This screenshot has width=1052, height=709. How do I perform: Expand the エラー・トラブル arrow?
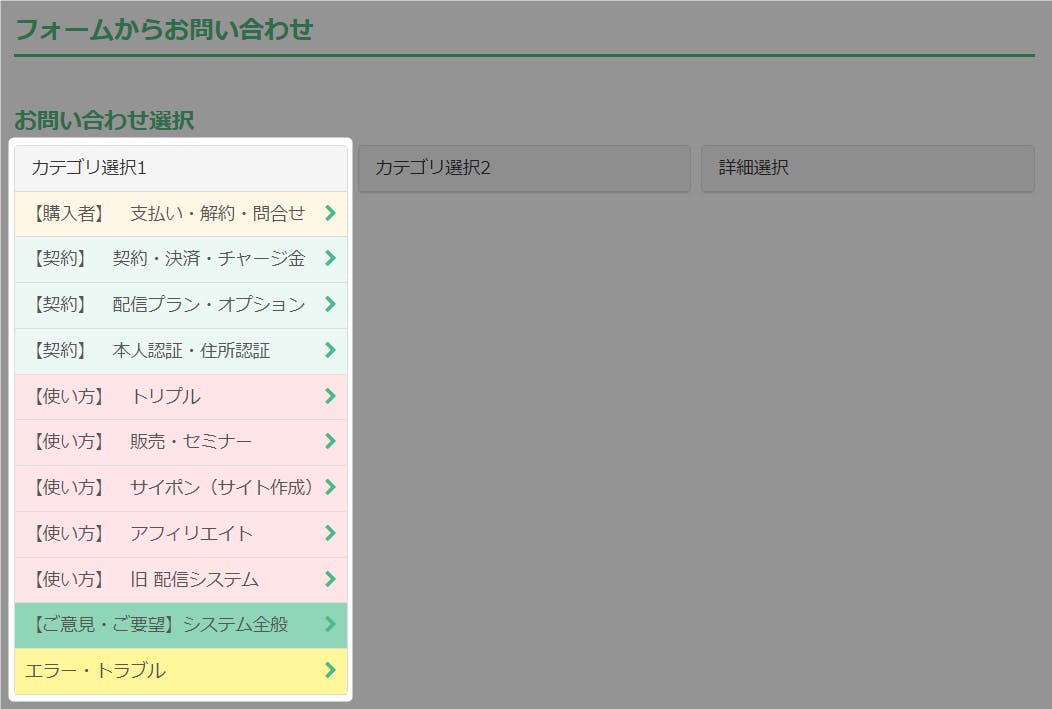click(330, 671)
